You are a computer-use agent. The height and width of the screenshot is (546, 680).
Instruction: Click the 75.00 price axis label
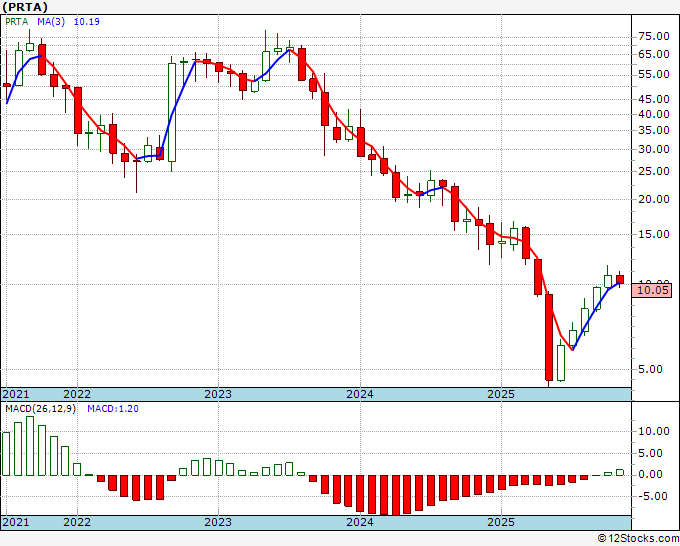coord(654,36)
